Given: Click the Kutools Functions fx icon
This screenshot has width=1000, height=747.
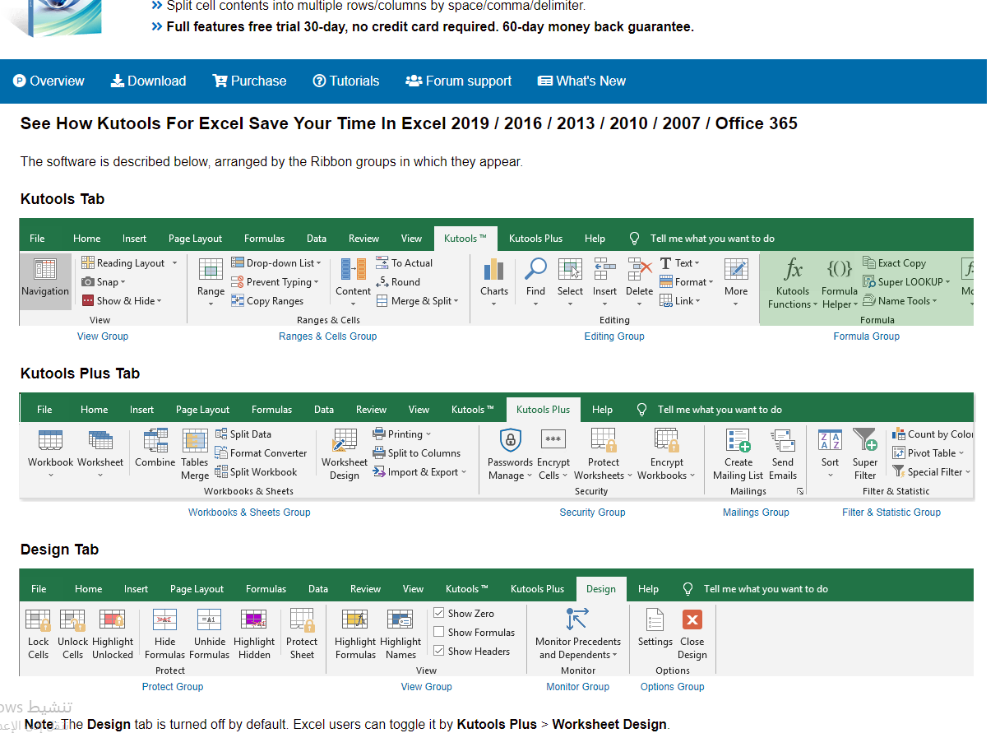Looking at the screenshot, I should click(793, 269).
